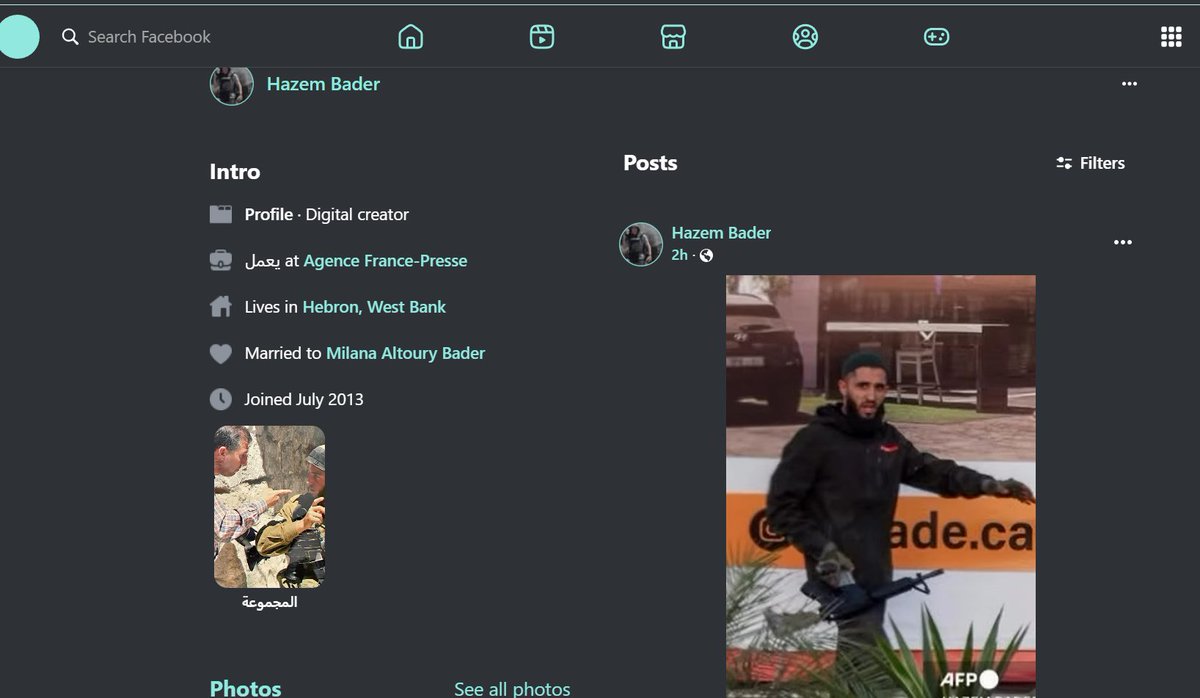This screenshot has height=698, width=1200.
Task: Click the heart relationship icon
Action: (x=221, y=353)
